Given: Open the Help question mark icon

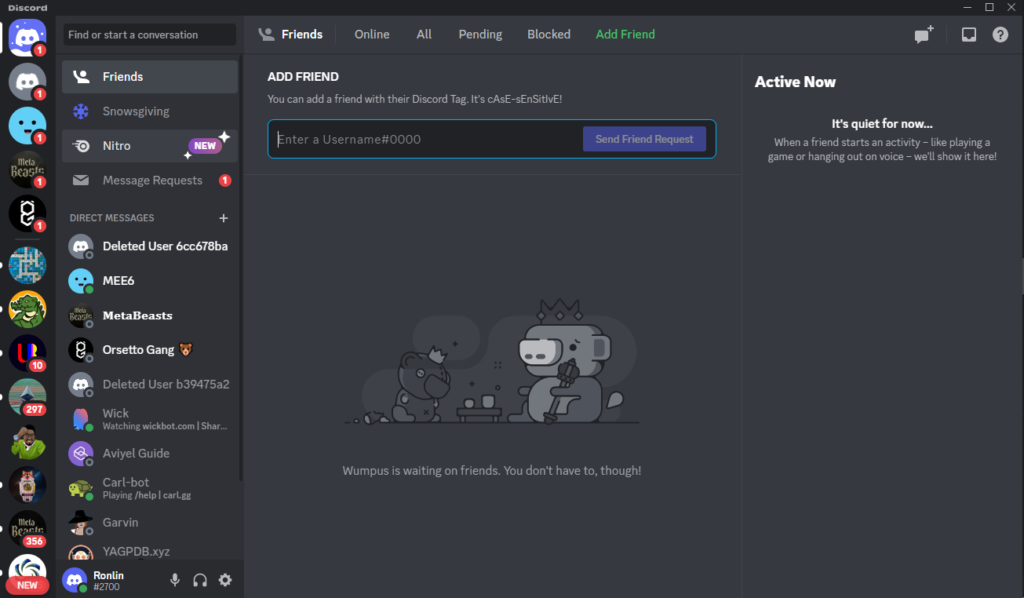Looking at the screenshot, I should (x=1000, y=35).
